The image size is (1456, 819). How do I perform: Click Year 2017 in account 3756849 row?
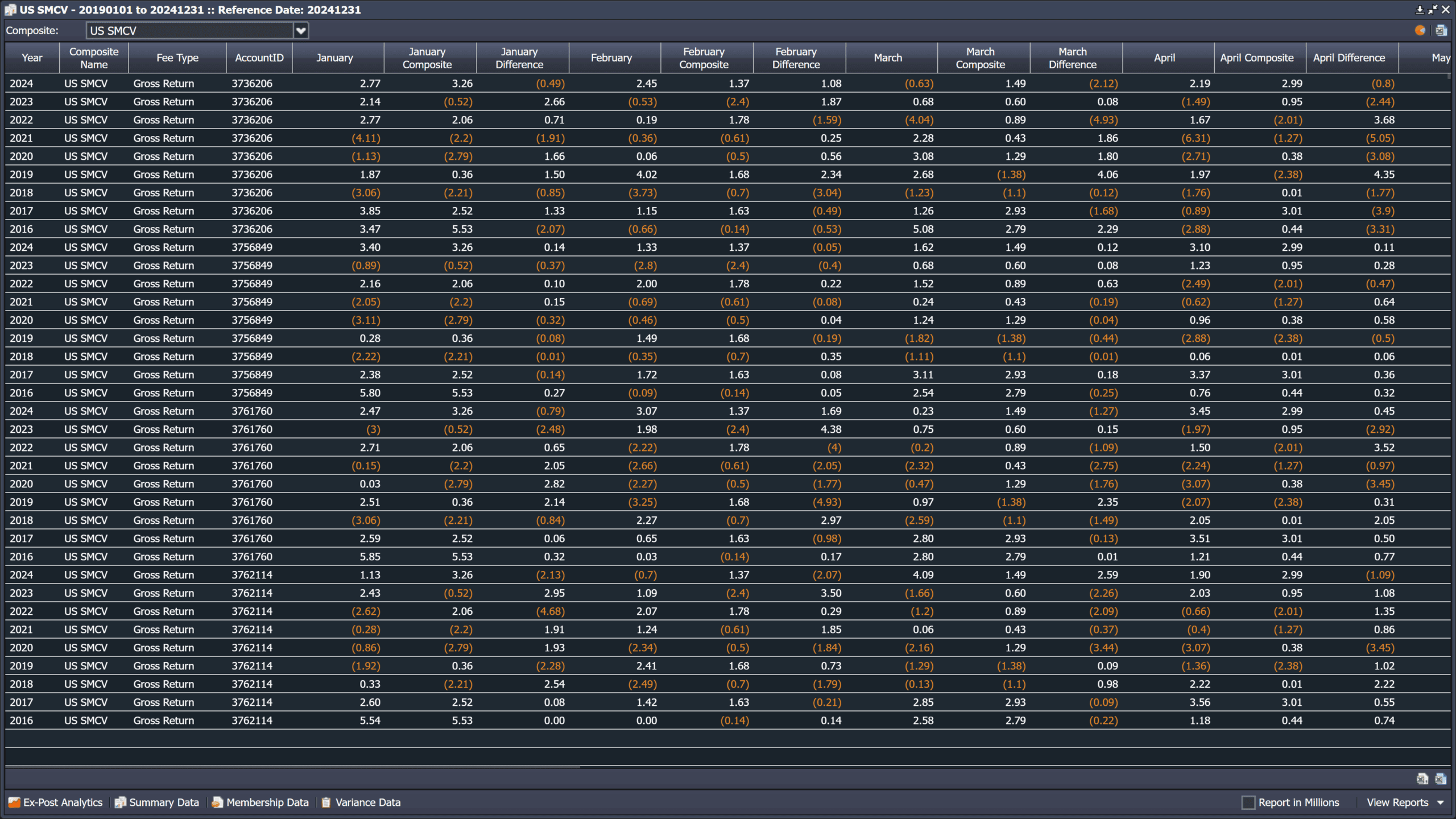click(x=21, y=375)
